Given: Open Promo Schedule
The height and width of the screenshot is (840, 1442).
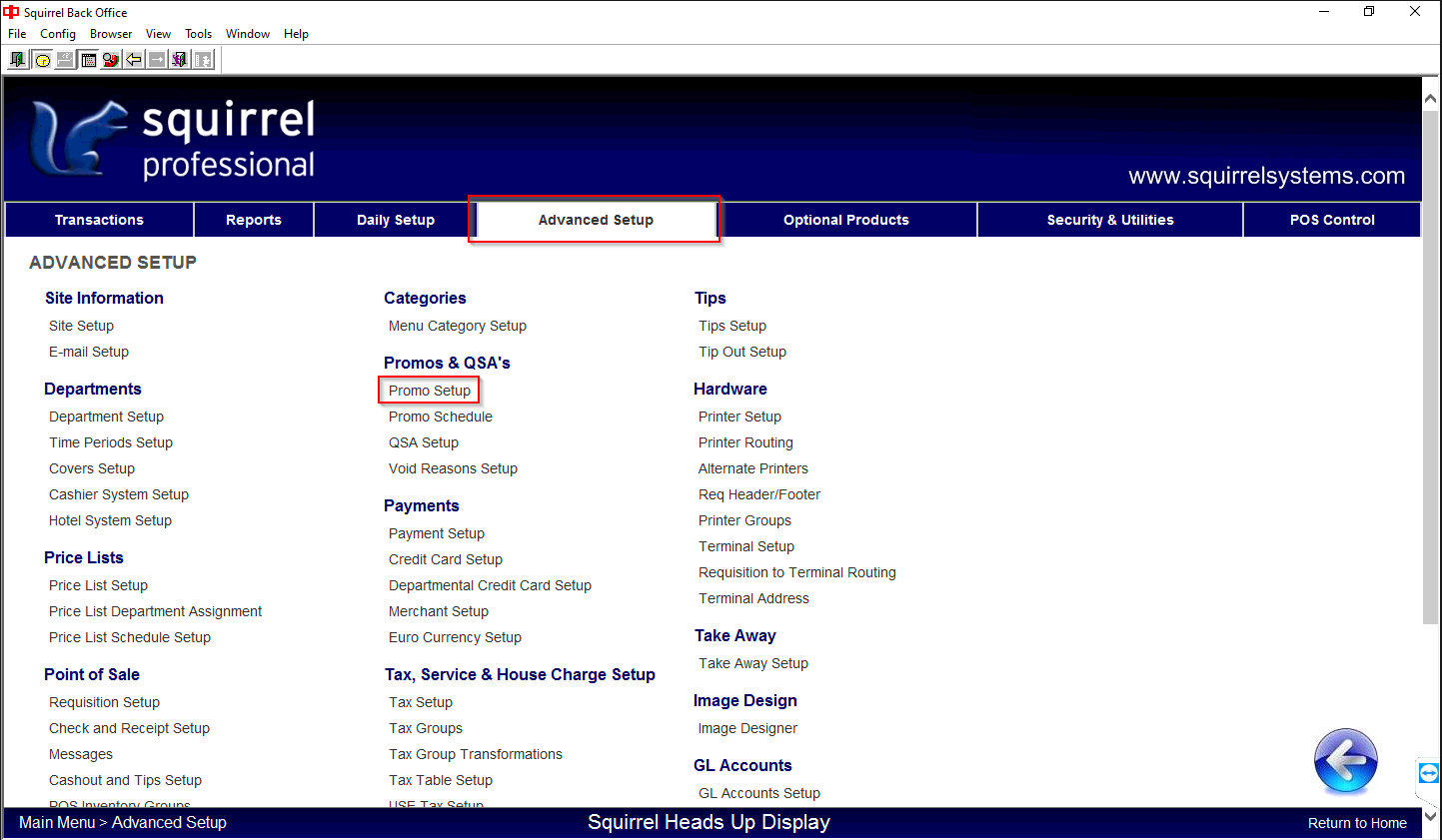Looking at the screenshot, I should (441, 417).
